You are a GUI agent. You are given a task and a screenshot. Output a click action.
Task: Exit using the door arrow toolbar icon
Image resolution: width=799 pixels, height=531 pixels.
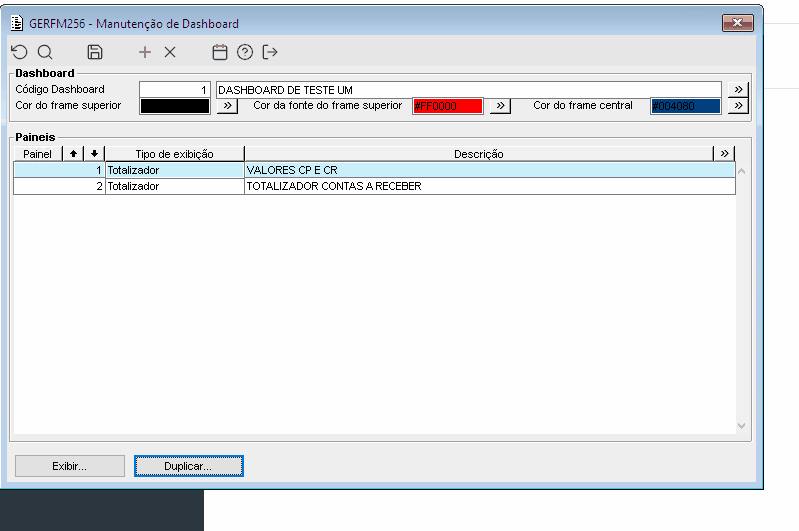click(270, 52)
